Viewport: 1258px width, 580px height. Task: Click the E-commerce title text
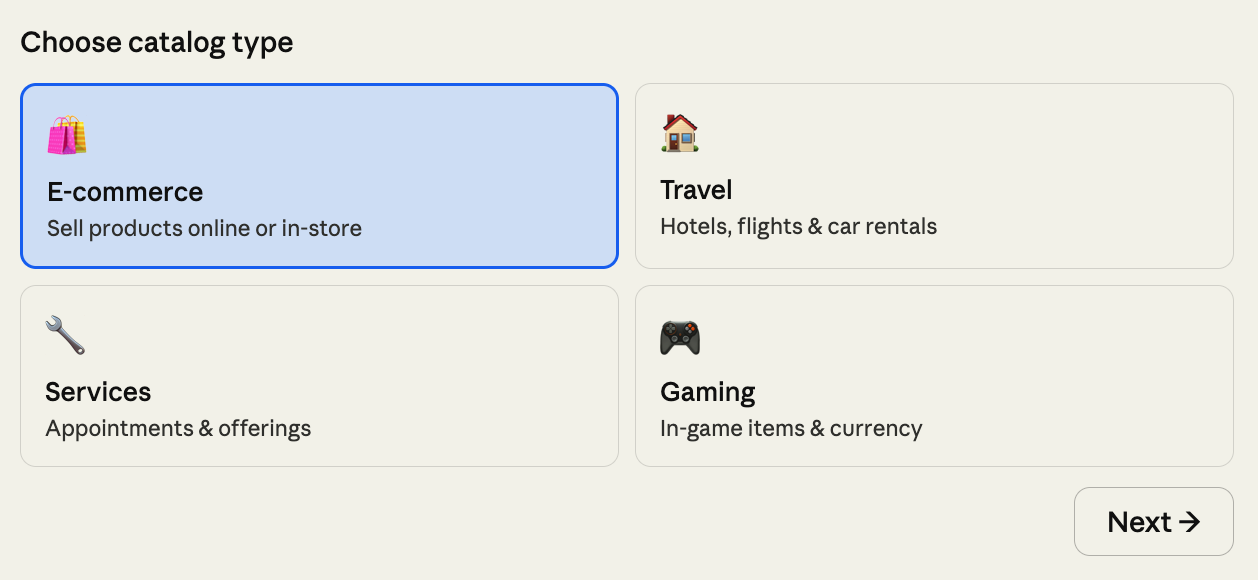pyautogui.click(x=125, y=192)
